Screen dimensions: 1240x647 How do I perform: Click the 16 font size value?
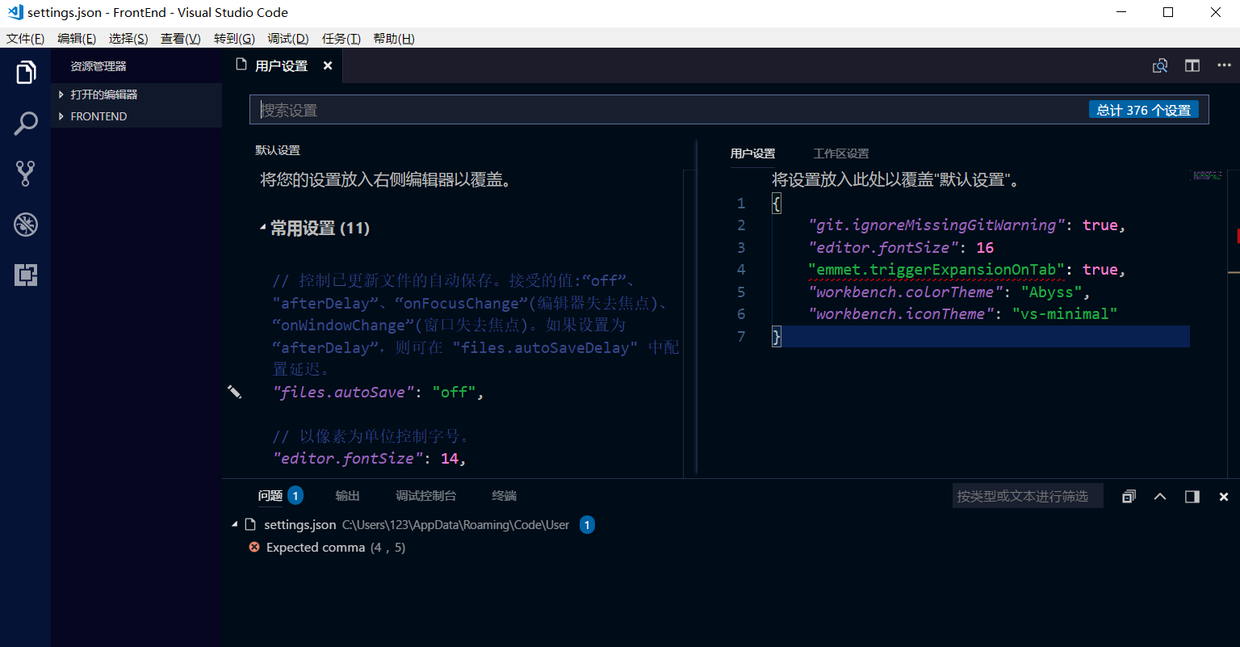pyautogui.click(x=985, y=247)
